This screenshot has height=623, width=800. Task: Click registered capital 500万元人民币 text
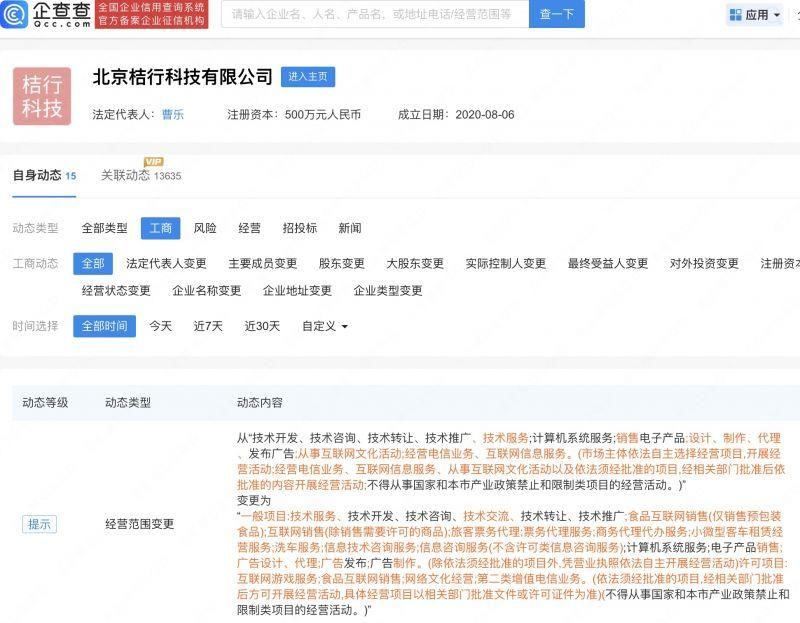pos(322,114)
